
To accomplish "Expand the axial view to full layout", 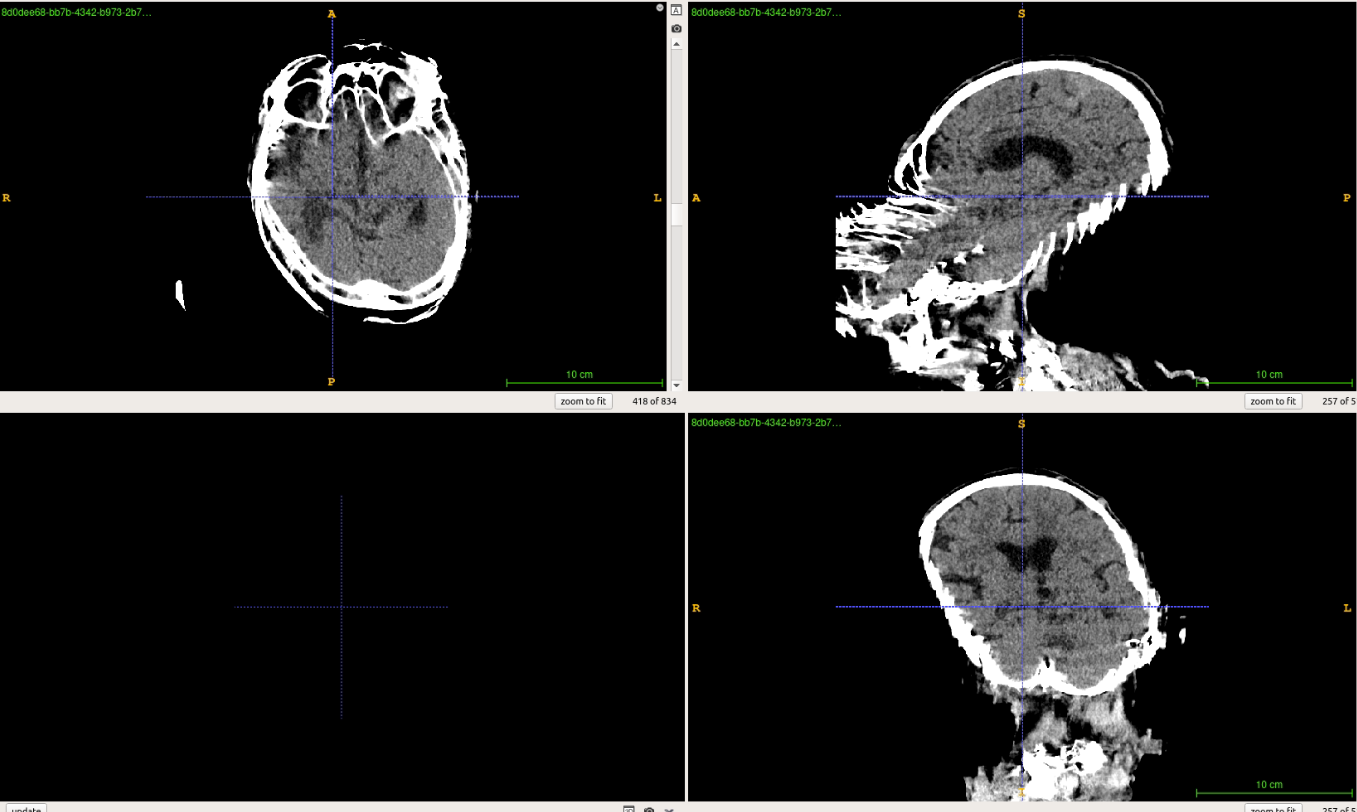I will pyautogui.click(x=676, y=11).
